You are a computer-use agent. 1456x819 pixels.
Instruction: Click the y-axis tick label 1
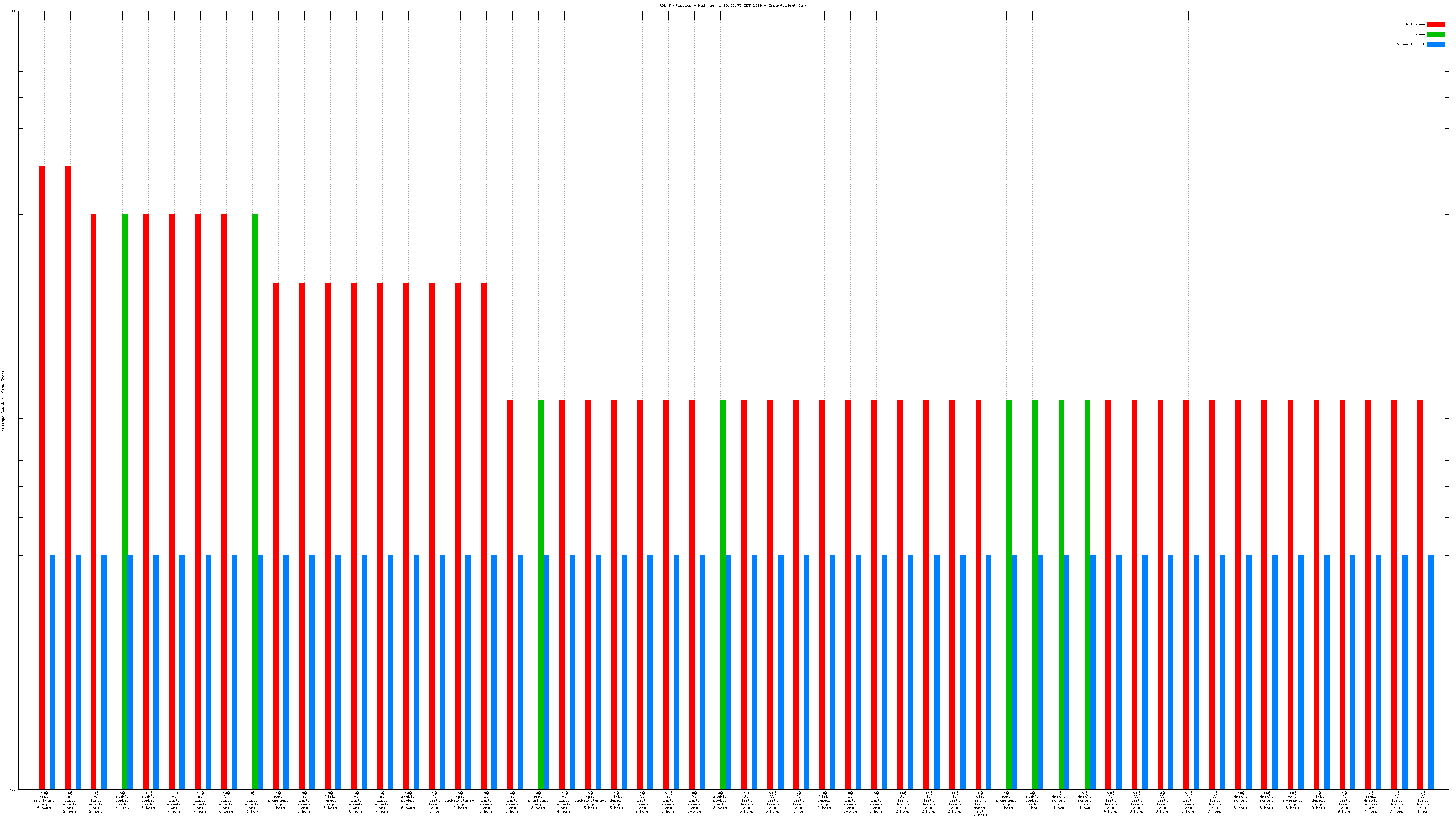[15, 400]
